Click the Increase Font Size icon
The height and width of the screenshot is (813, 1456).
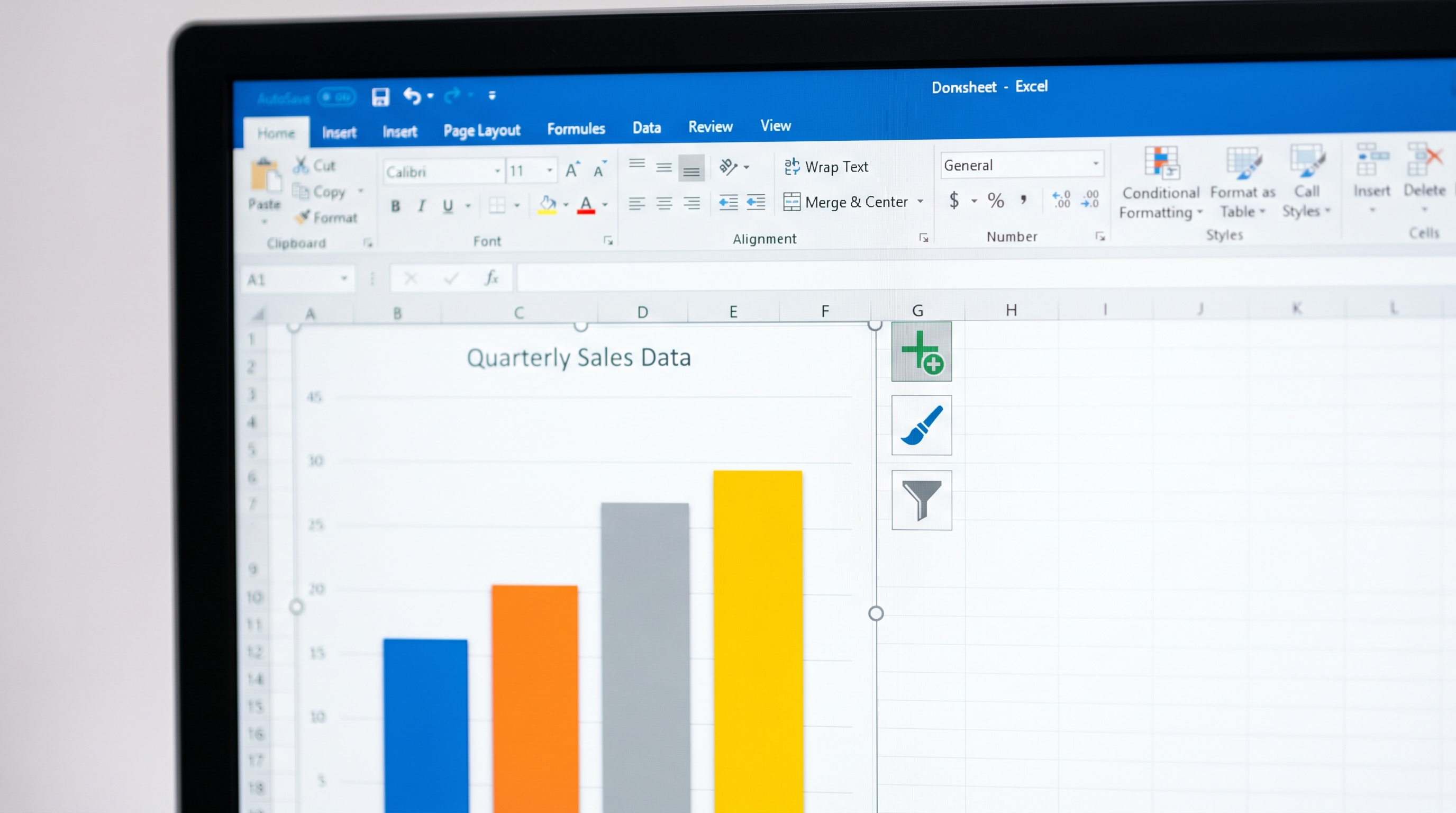point(572,169)
